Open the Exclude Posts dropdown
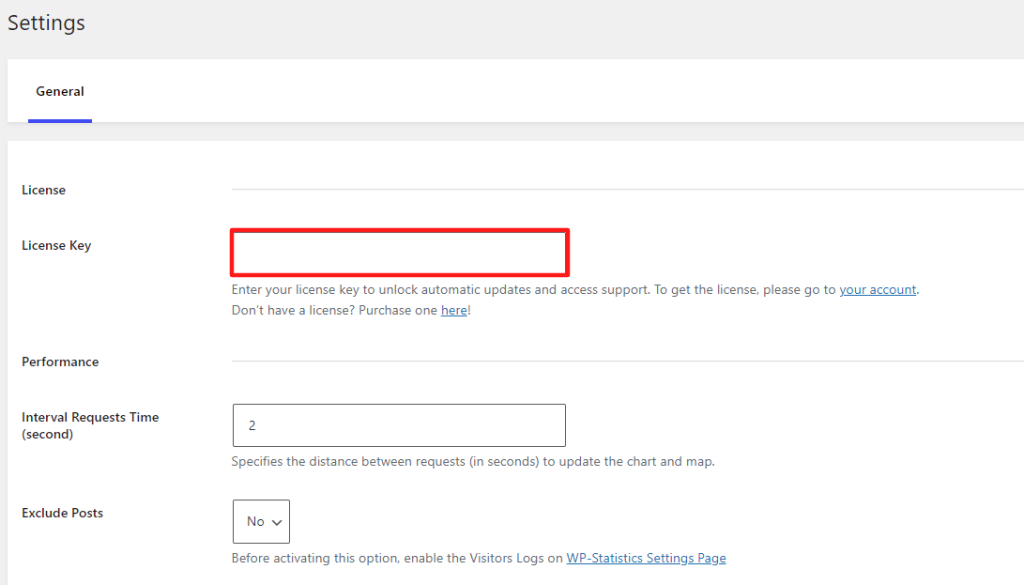This screenshot has width=1024, height=585. (261, 521)
